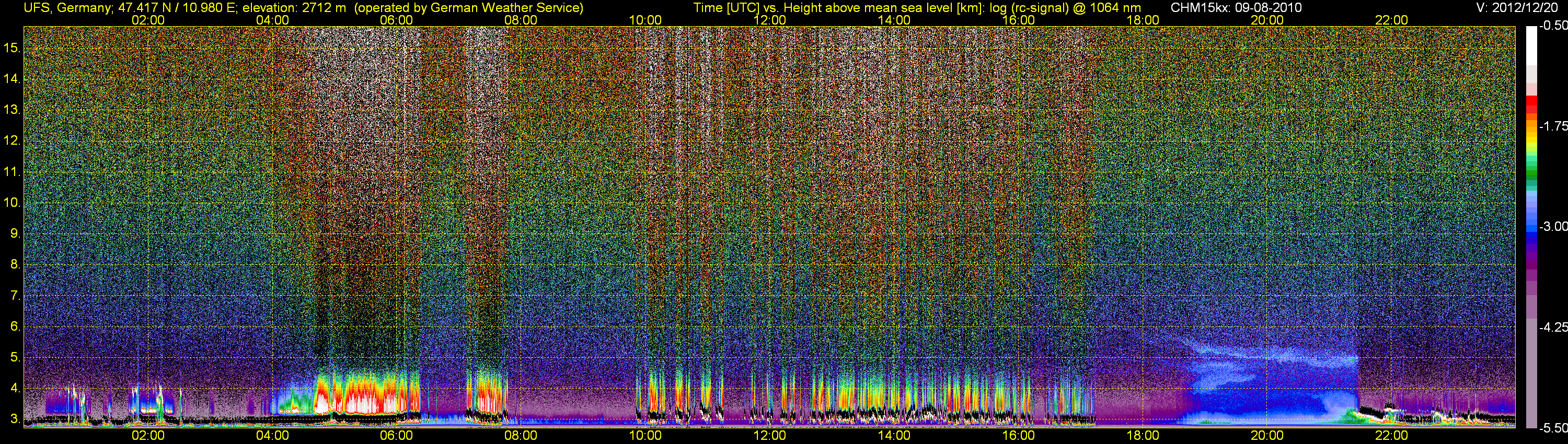Screen dimensions: 1568x444
Task: Click the 'log (rc-signal) @ 1064 nm' title text
Action: pyautogui.click(x=1065, y=7)
